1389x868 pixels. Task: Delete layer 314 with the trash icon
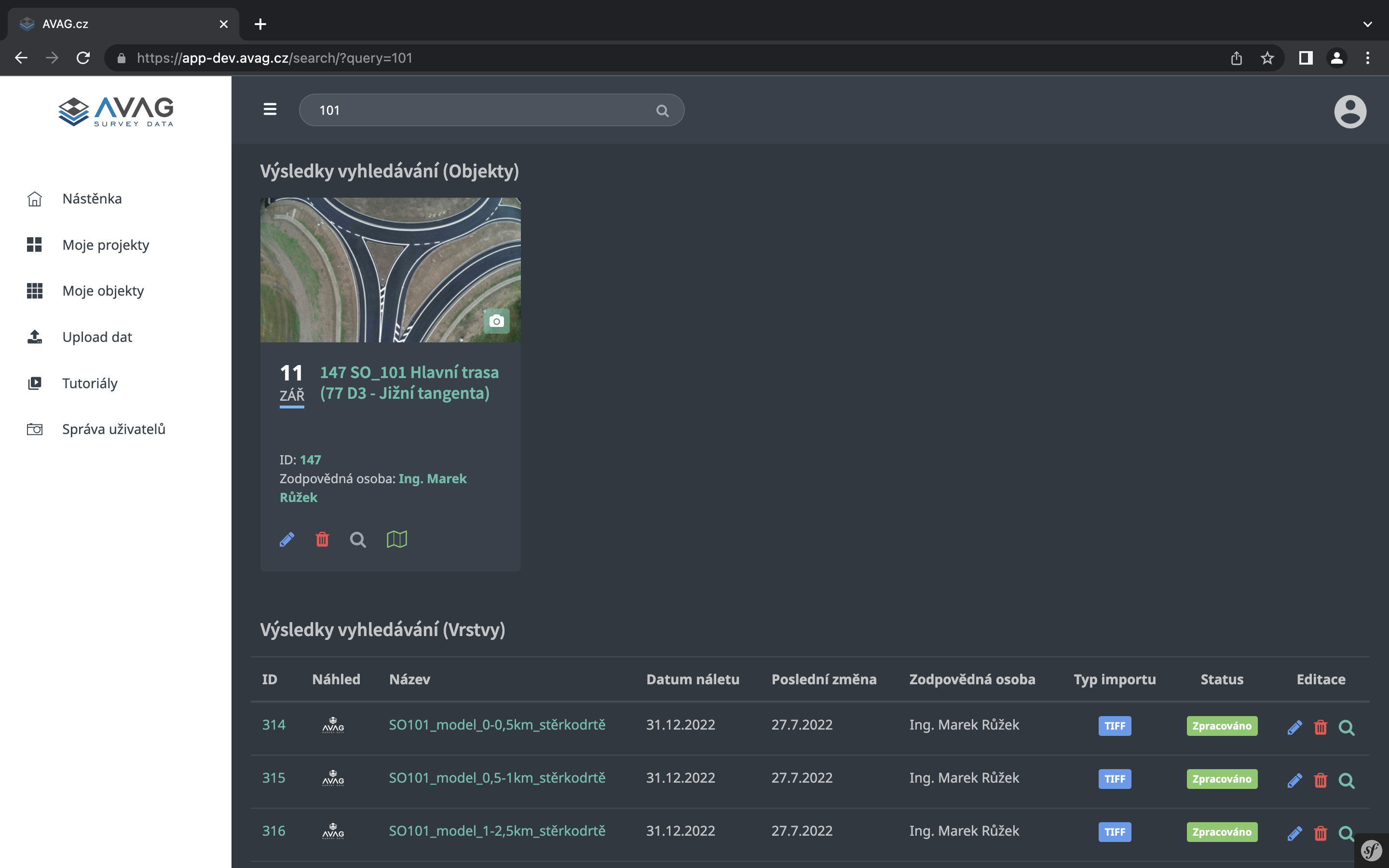click(1321, 727)
